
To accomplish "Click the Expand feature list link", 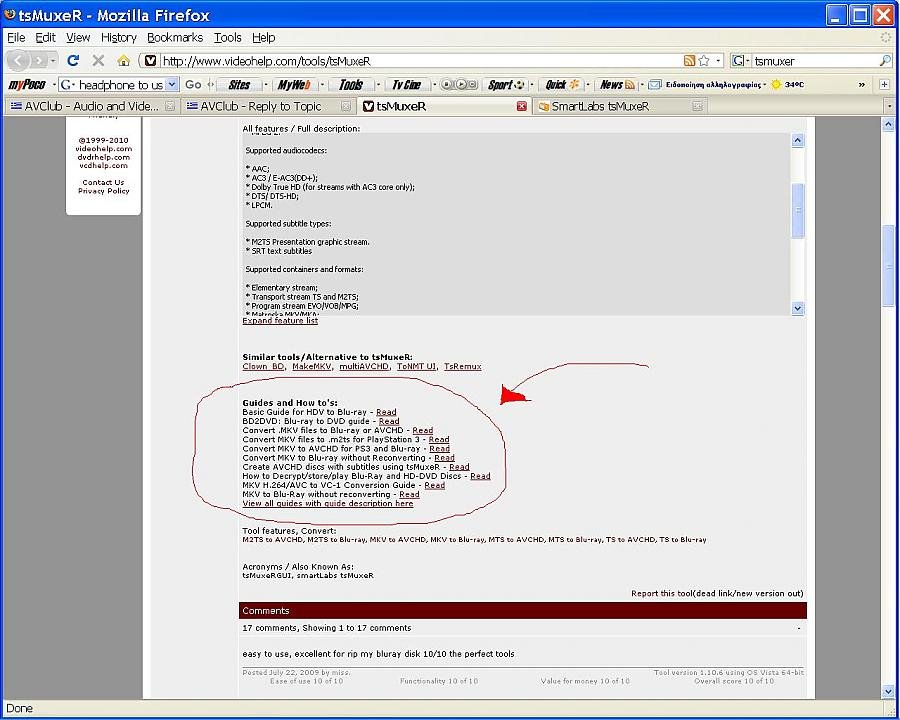I will pyautogui.click(x=280, y=321).
